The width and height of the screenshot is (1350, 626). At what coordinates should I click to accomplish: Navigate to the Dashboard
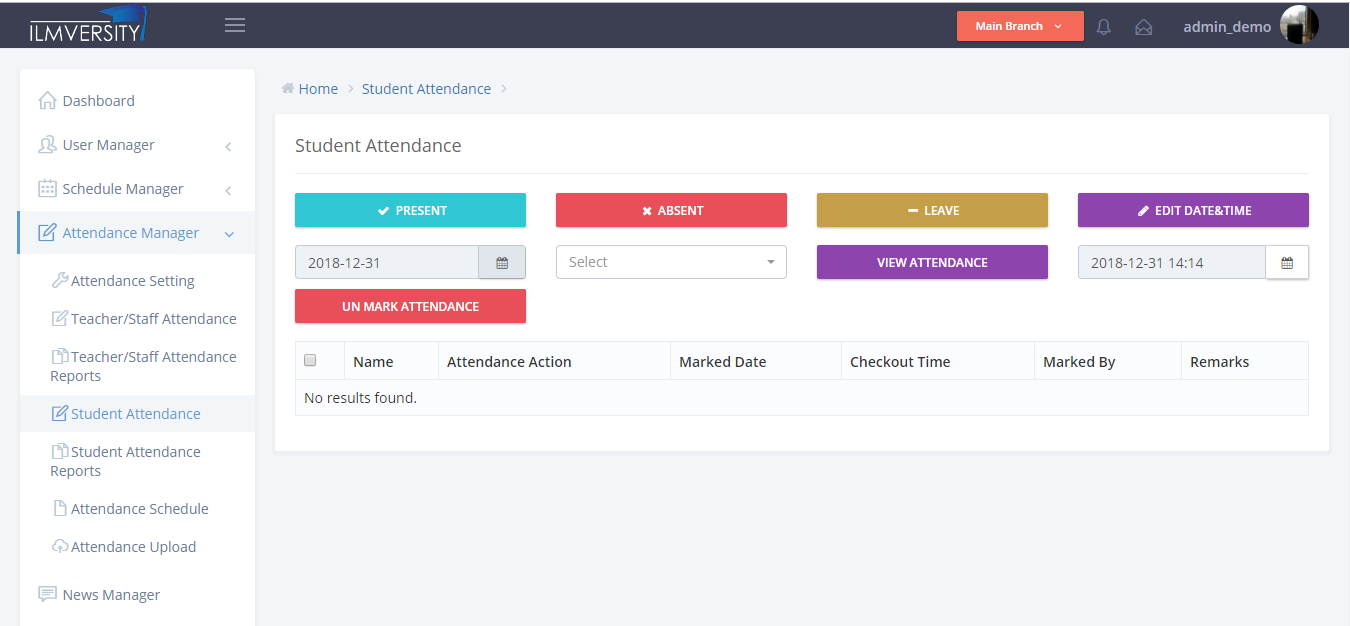[98, 100]
